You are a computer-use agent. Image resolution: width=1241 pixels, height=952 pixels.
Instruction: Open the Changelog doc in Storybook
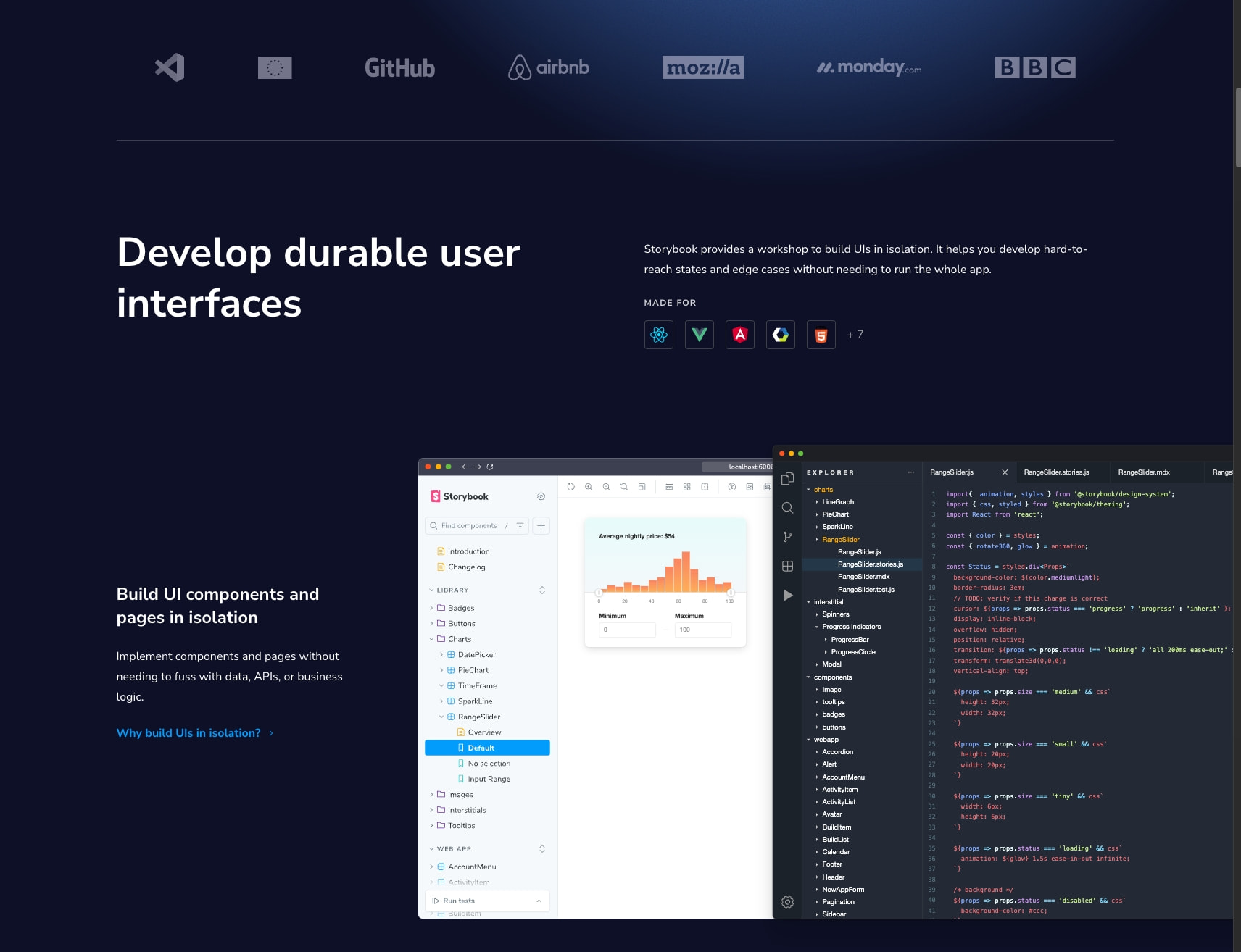click(461, 567)
